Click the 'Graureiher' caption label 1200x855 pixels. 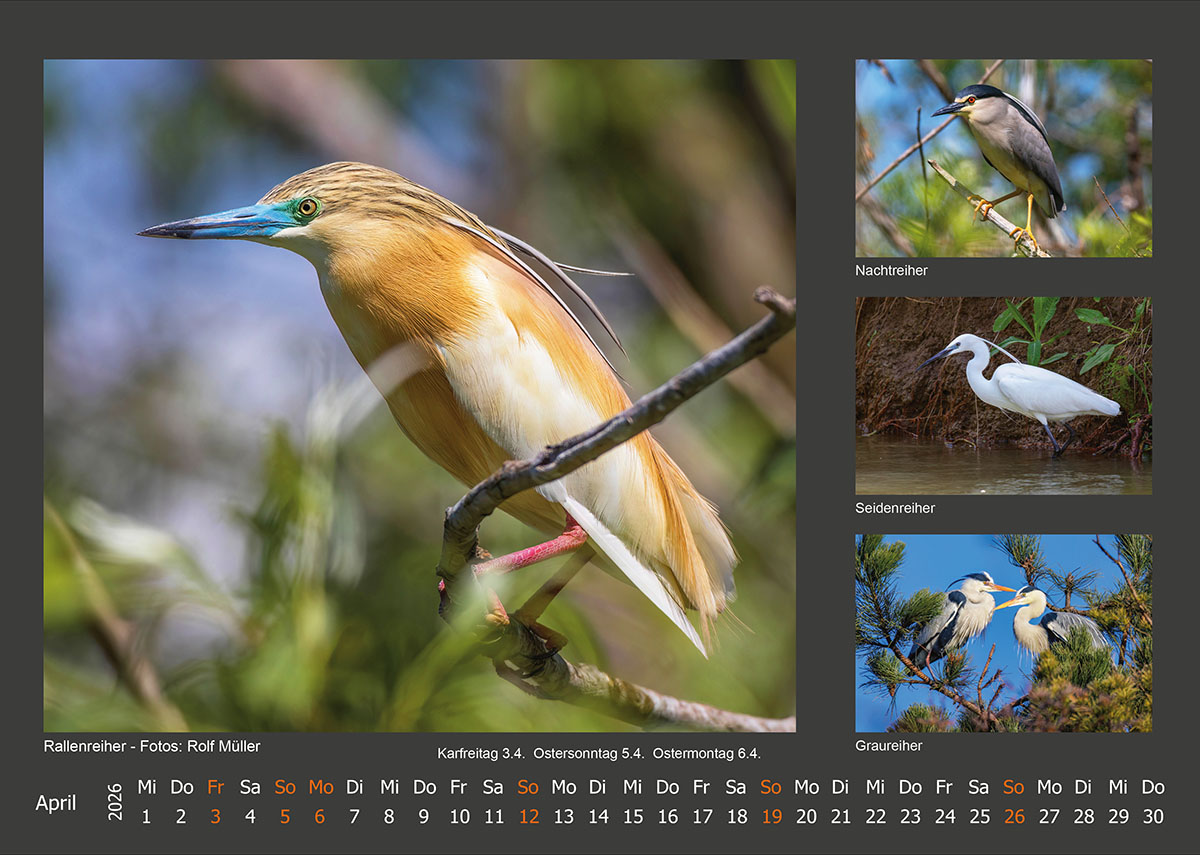[888, 746]
